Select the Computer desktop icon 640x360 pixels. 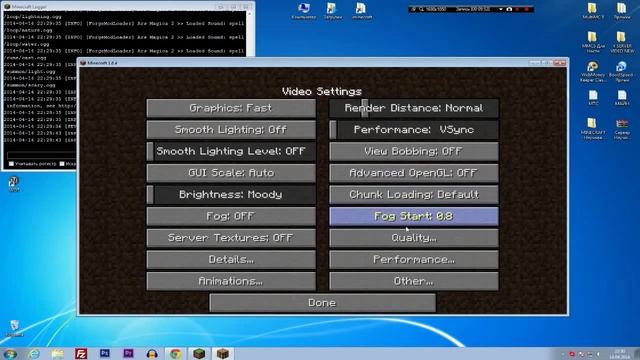(x=304, y=11)
